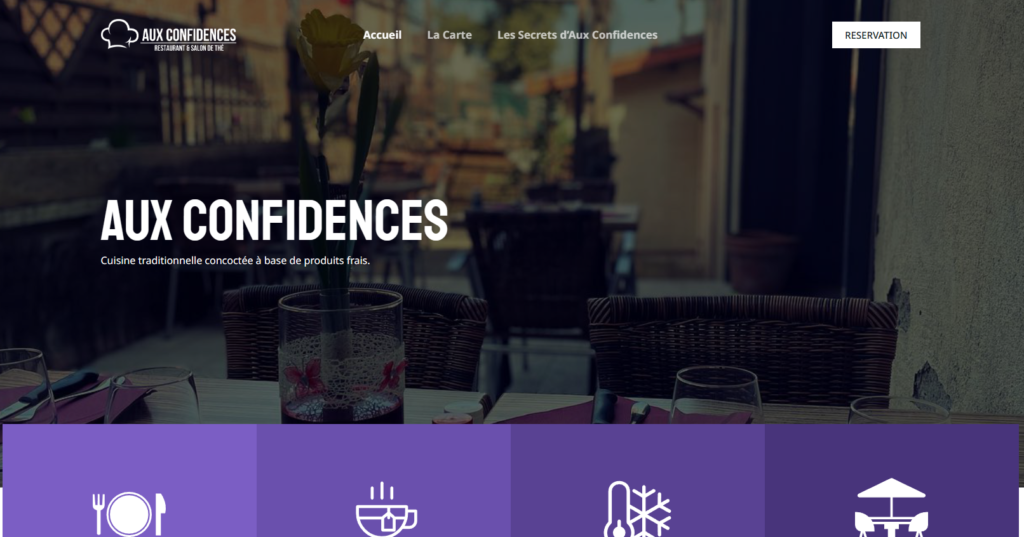
Task: Go to Les Secrets d'Aux Confidences
Action: (577, 35)
